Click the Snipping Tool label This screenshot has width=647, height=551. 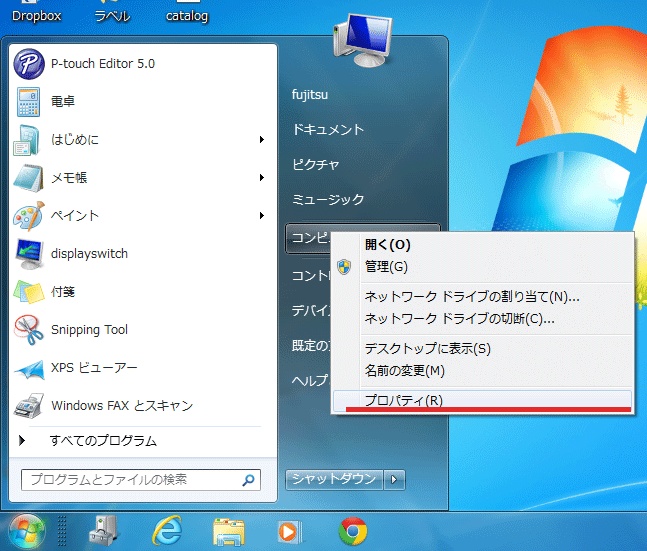click(89, 330)
